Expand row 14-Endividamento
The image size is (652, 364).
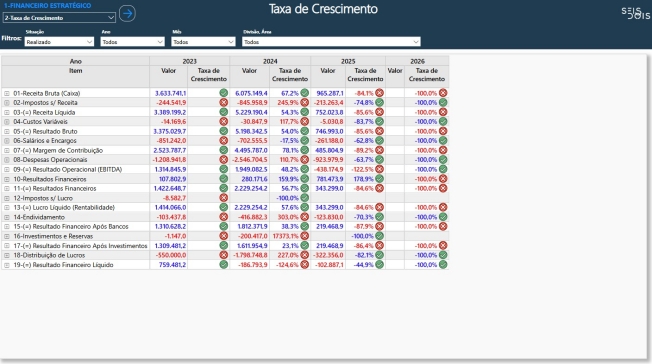click(7, 217)
